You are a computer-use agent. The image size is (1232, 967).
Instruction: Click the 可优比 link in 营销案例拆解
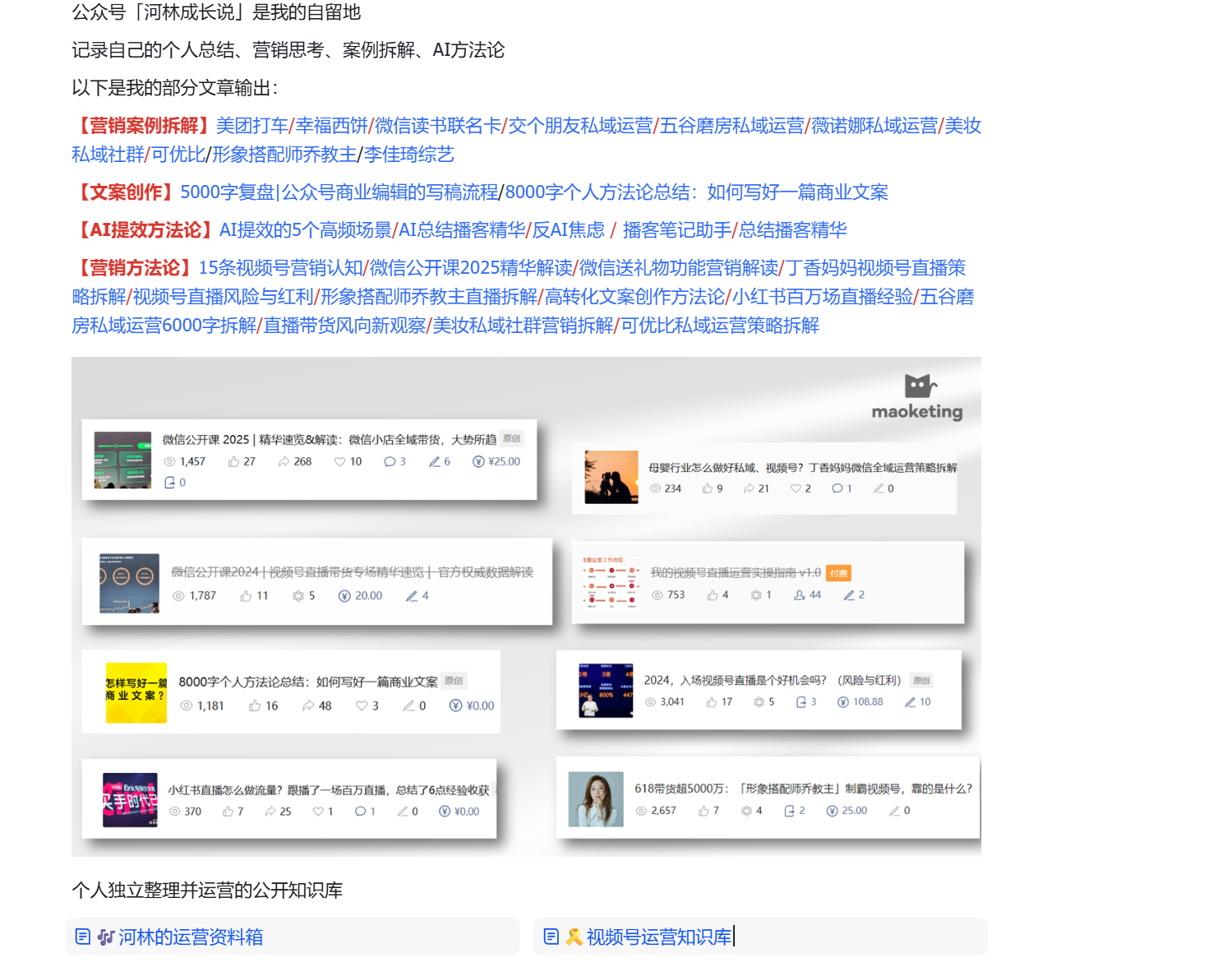click(178, 155)
